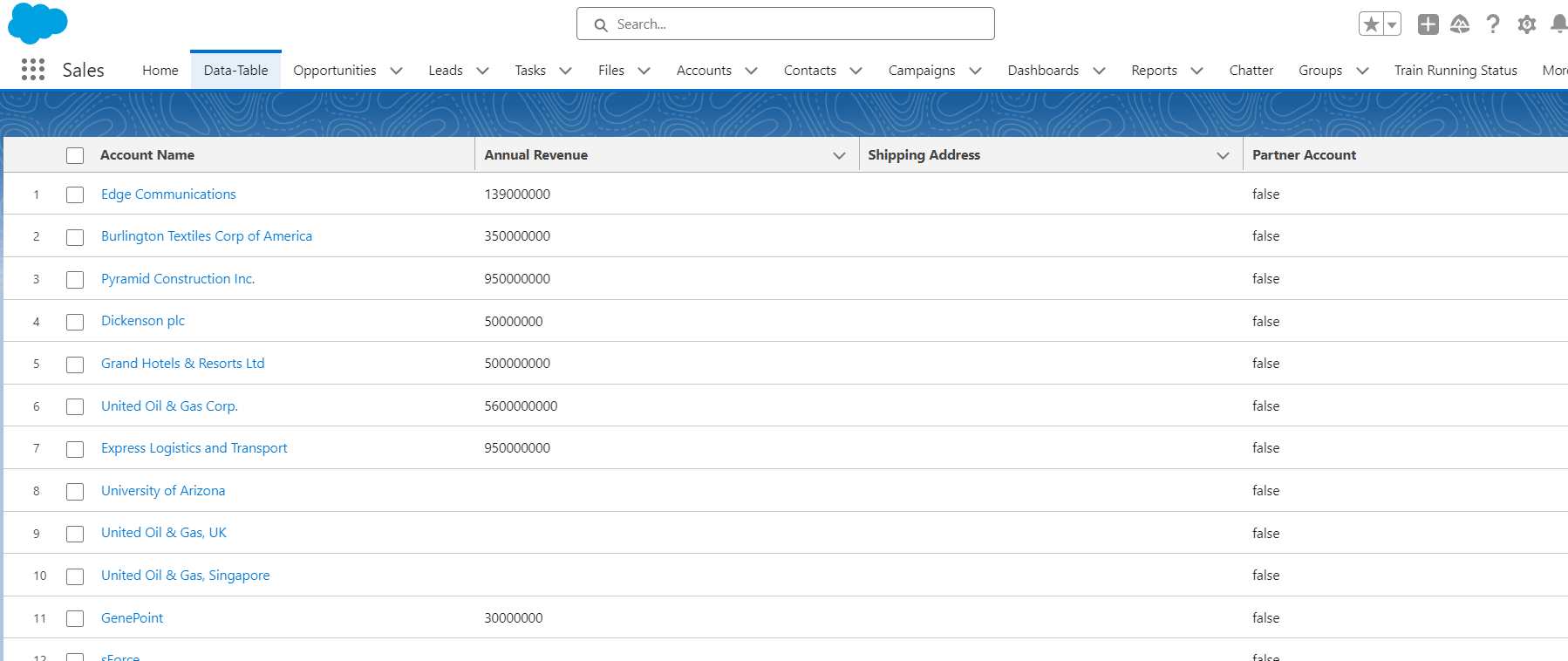Screen dimensions: 1568x661
Task: Focus the global Search field
Action: [x=786, y=24]
